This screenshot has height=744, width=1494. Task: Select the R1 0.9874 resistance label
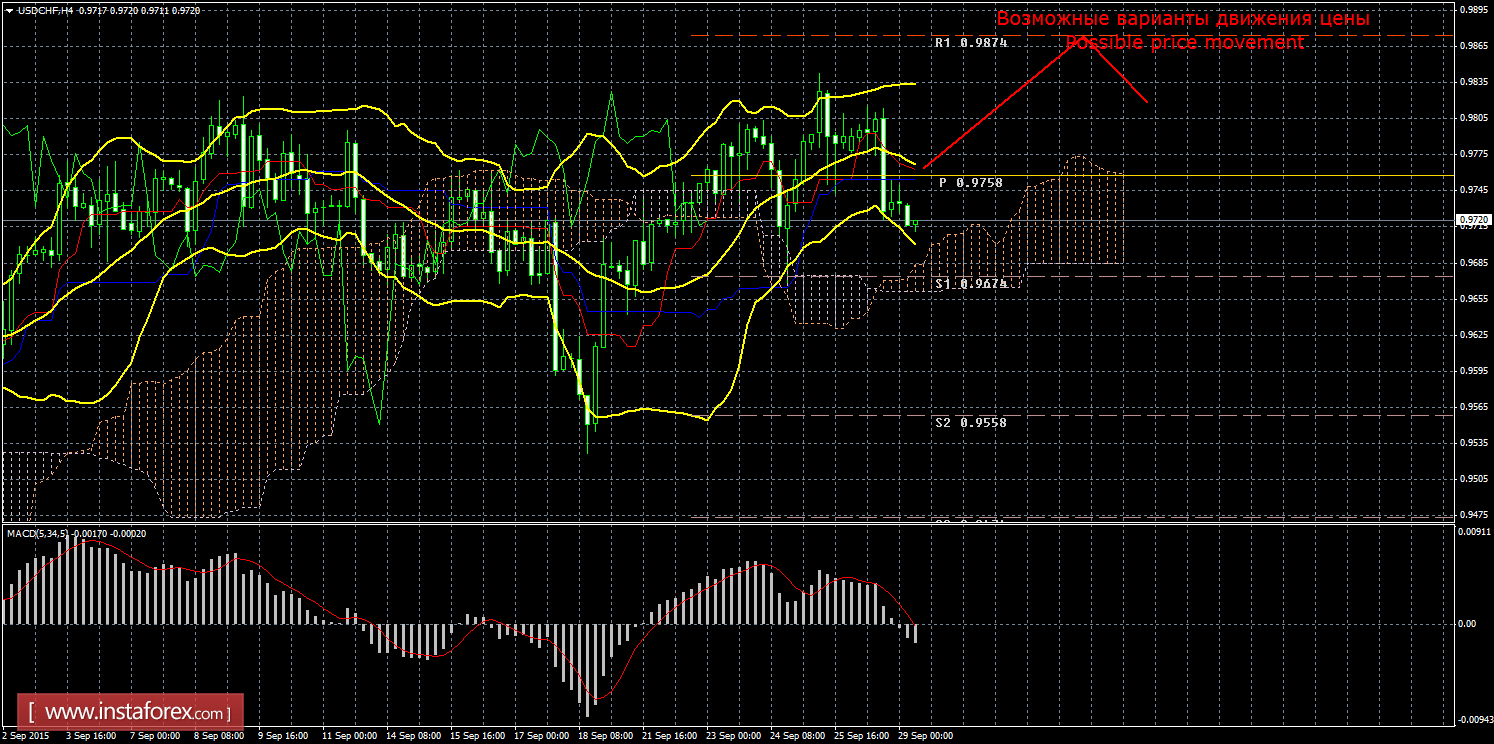(x=971, y=43)
